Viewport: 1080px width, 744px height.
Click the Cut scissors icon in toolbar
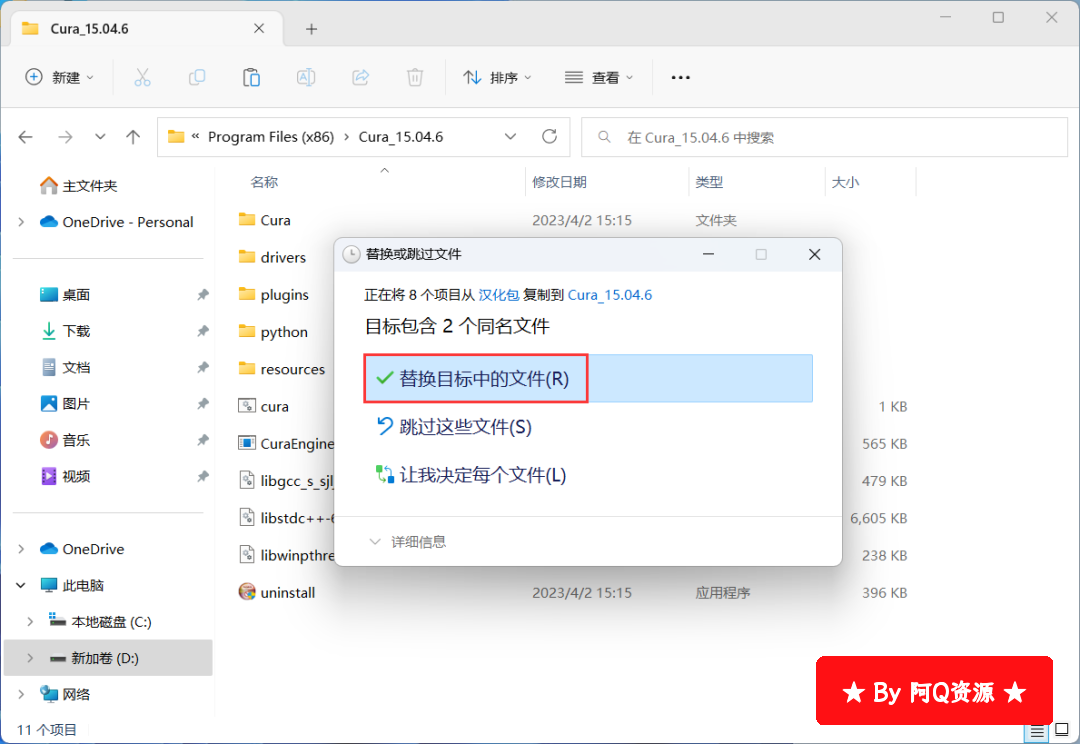click(x=142, y=77)
